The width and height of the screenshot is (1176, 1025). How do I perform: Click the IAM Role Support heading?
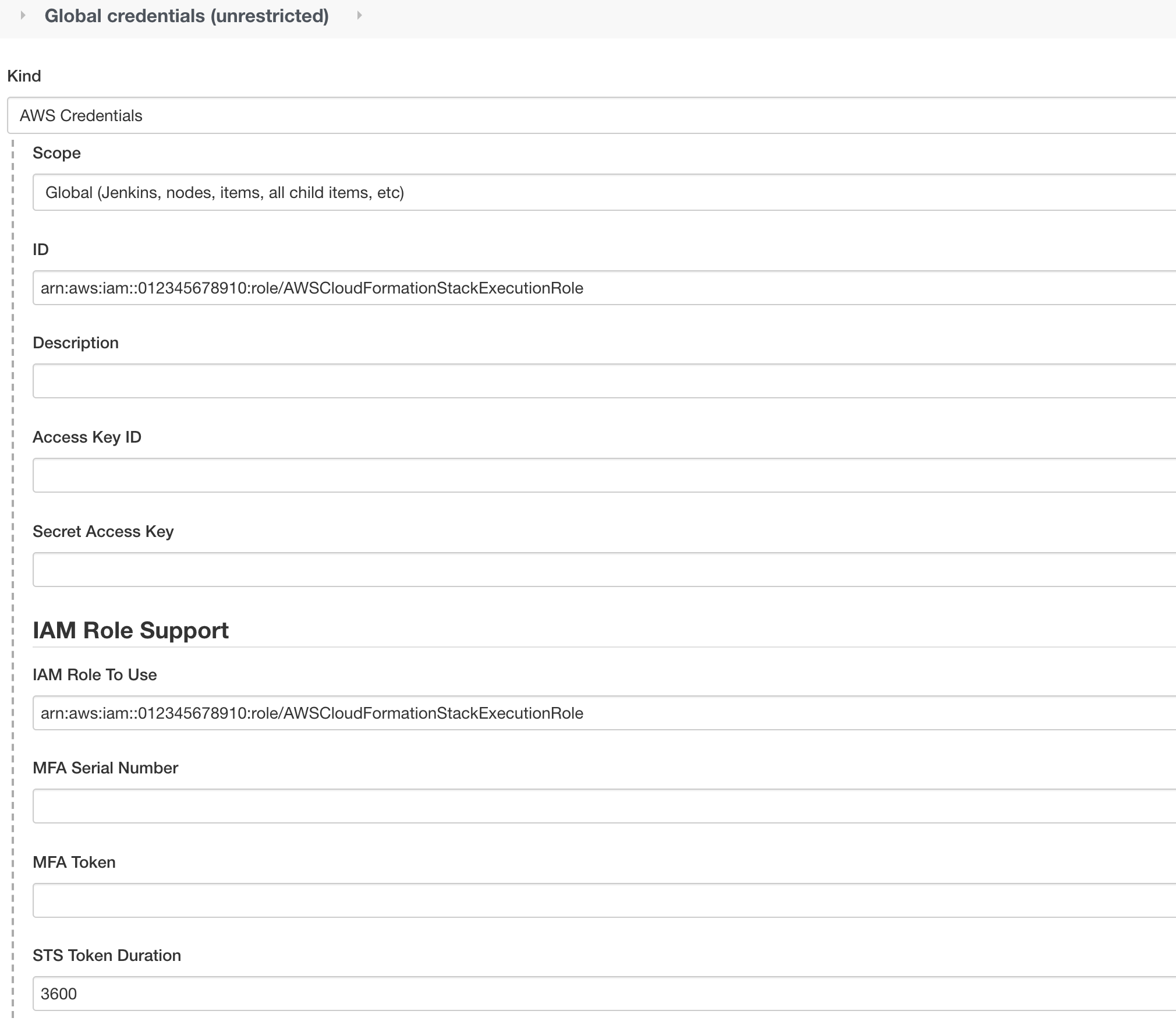pos(131,630)
